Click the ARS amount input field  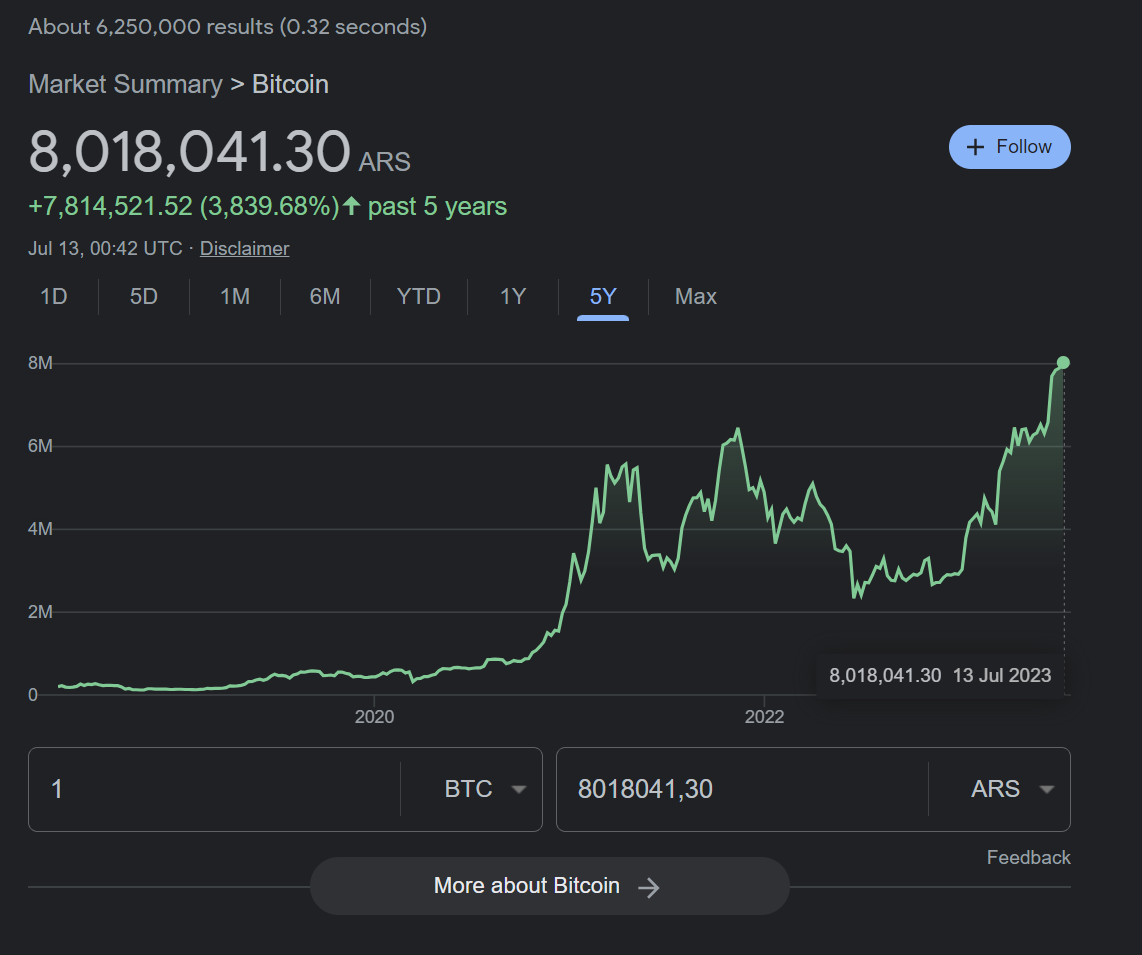click(742, 789)
